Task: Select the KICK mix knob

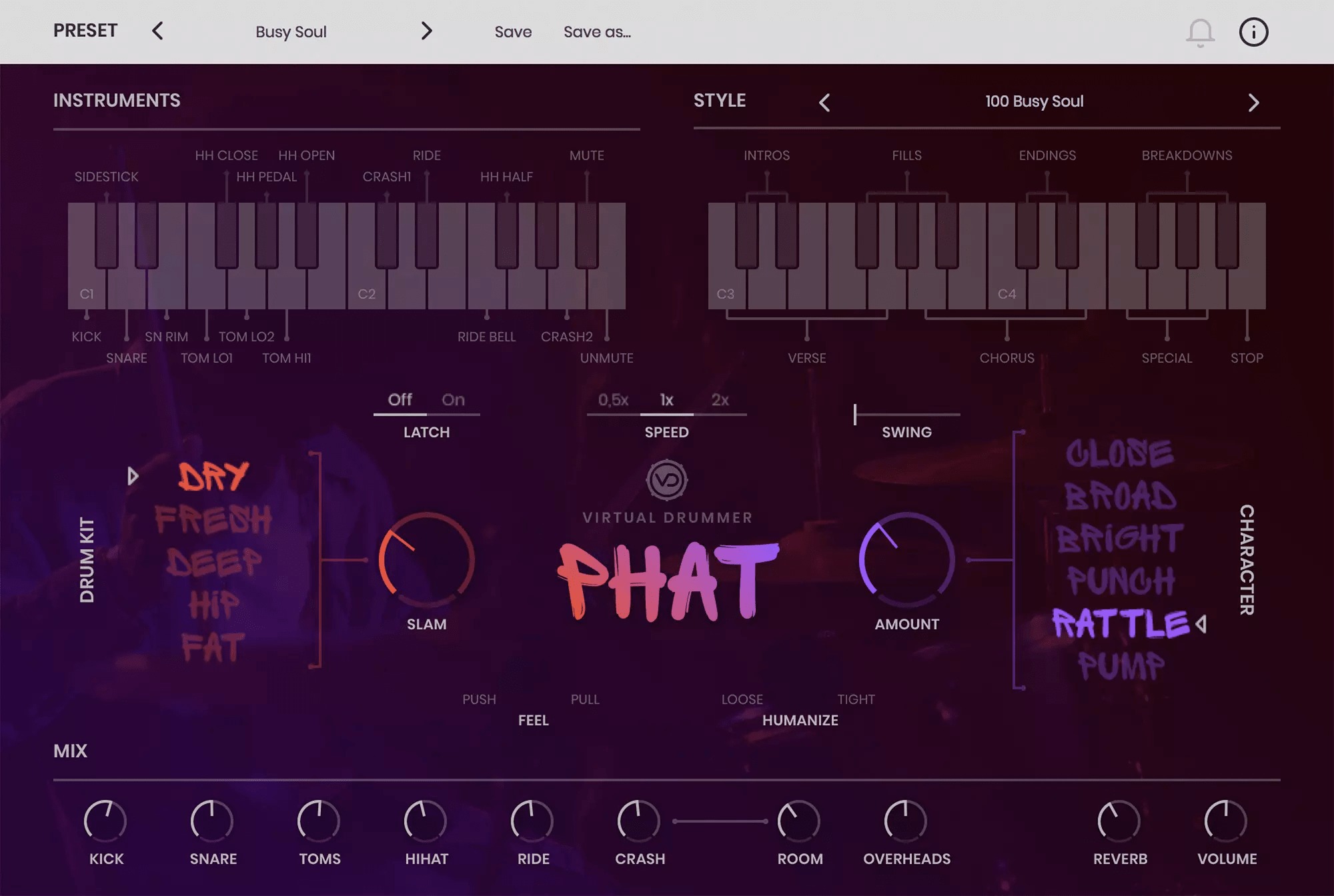Action: [x=104, y=819]
